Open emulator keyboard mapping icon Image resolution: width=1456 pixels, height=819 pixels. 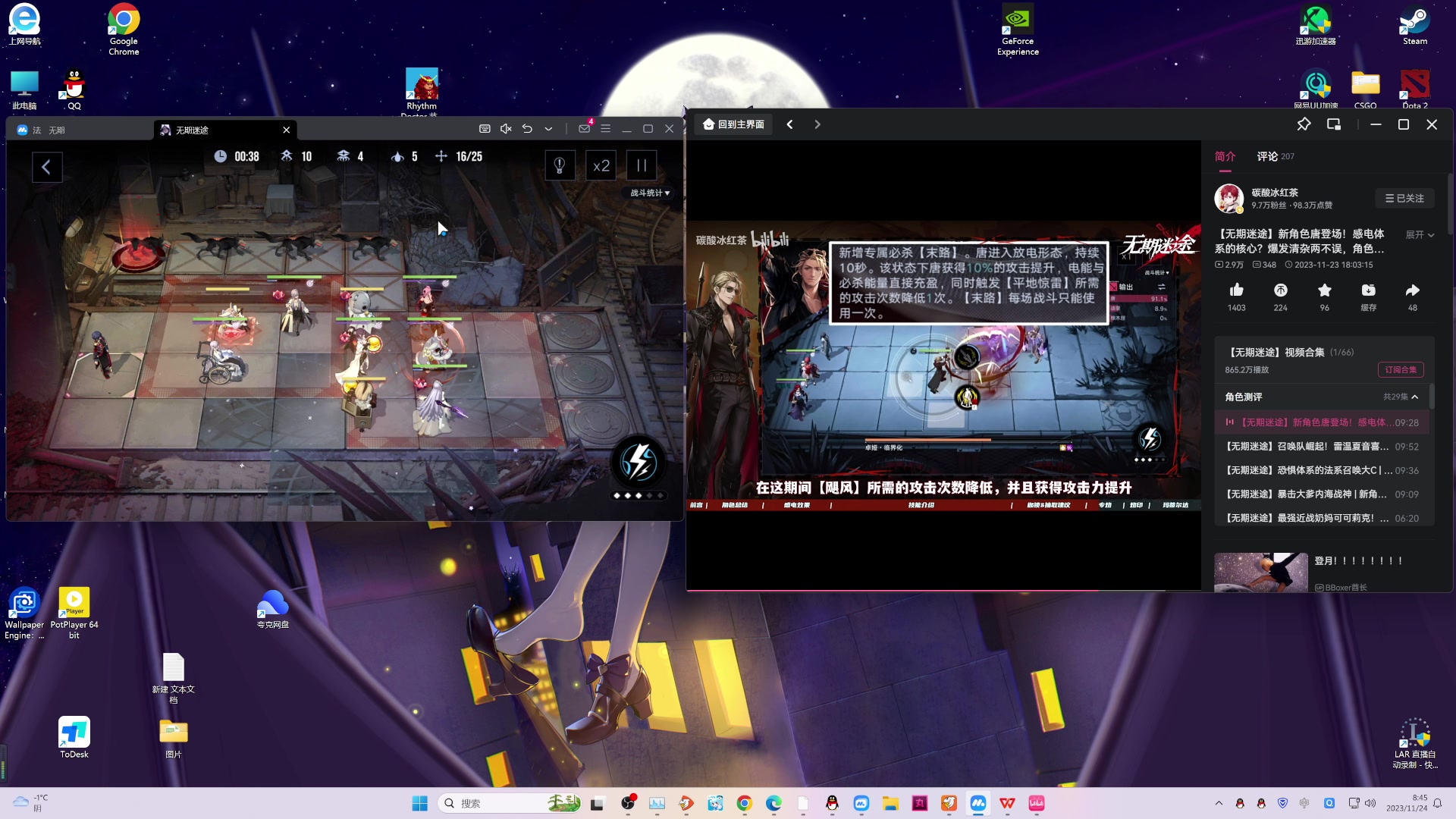(x=485, y=129)
